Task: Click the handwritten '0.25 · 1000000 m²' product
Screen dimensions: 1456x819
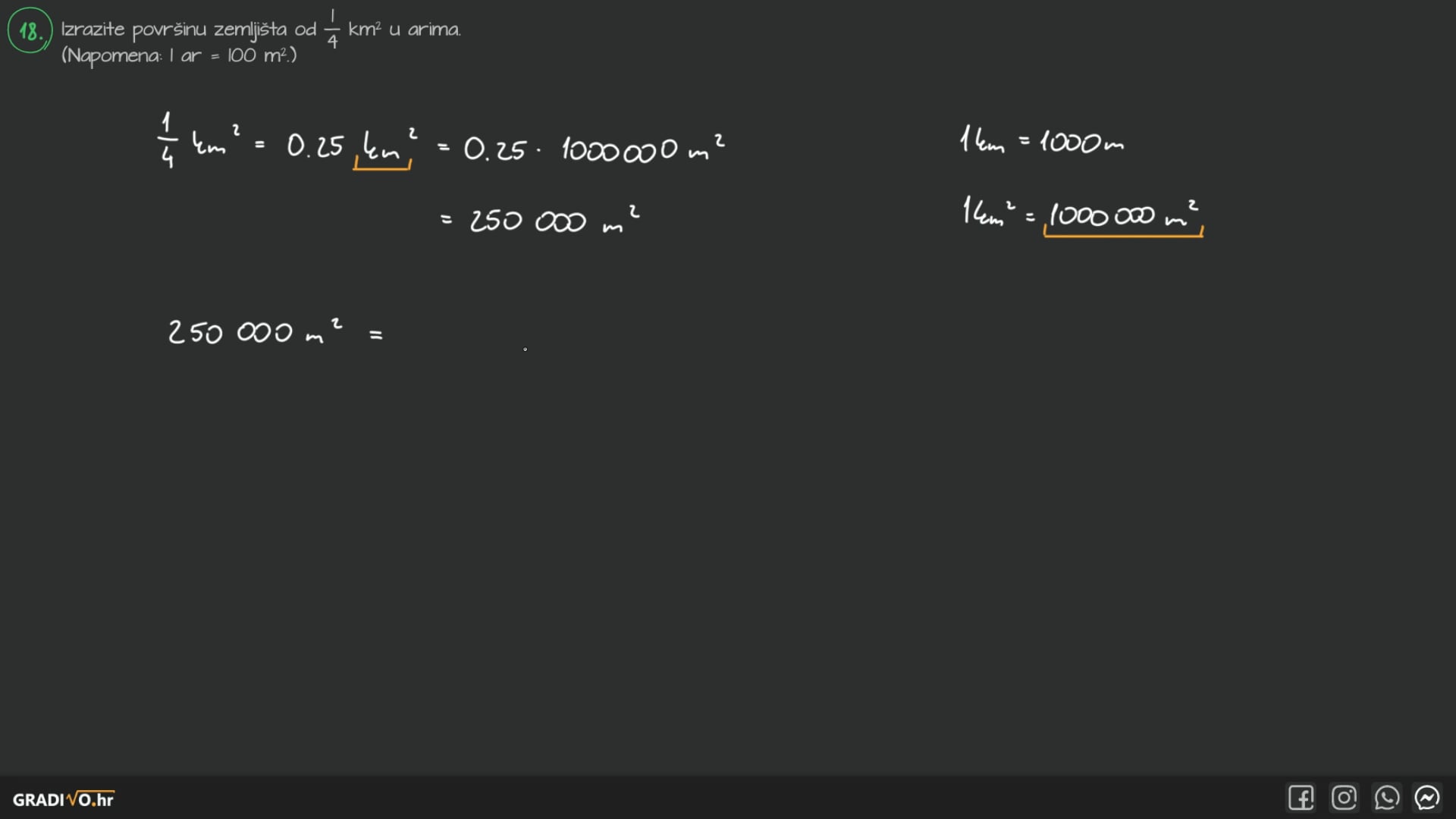Action: tap(593, 148)
